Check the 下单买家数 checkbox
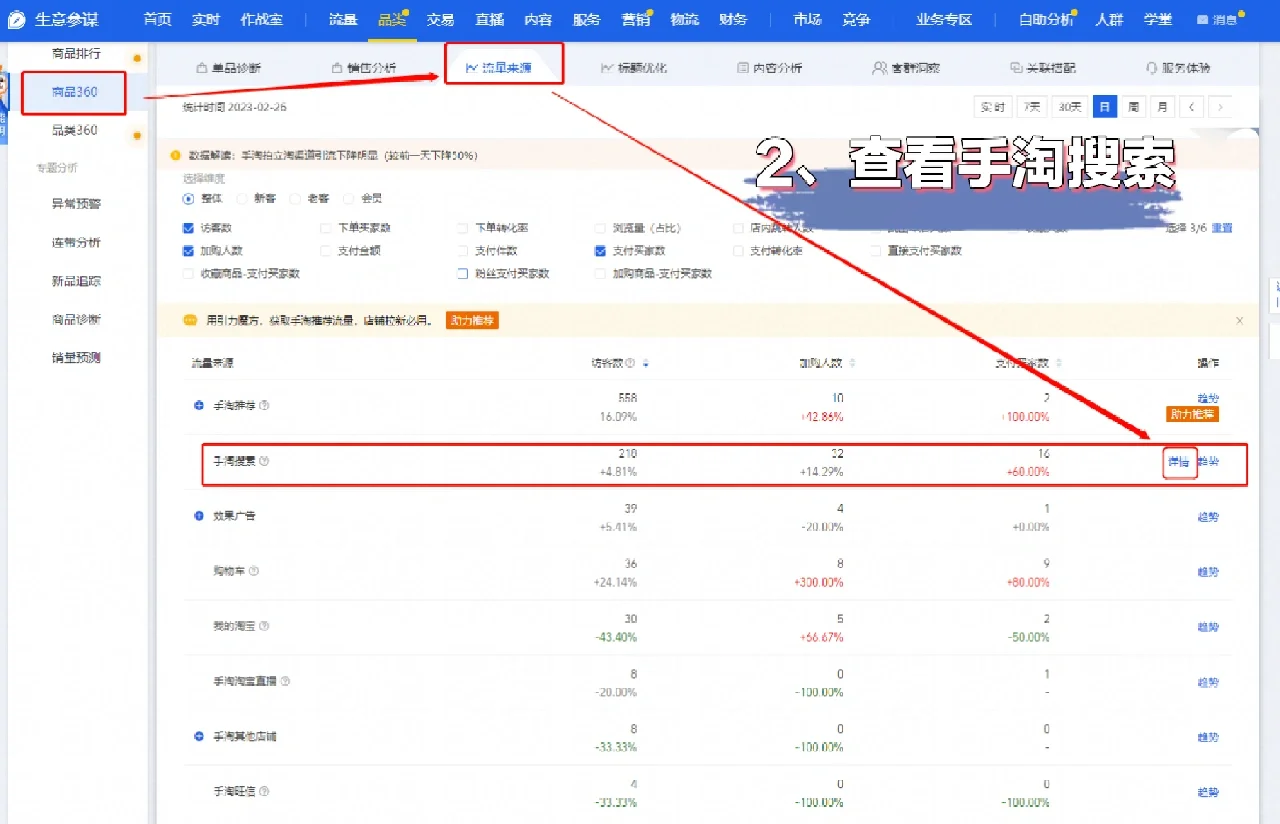Screen dimensions: 1280x824 point(326,228)
